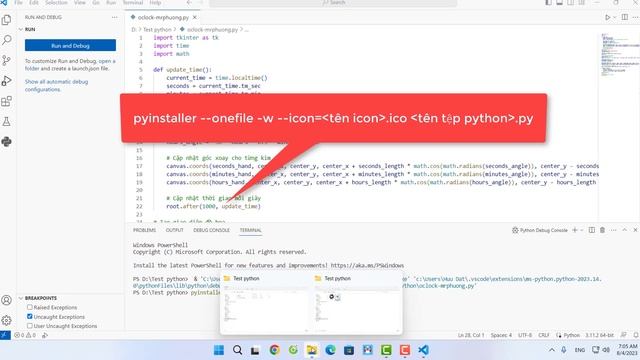Close the terminal panel
Screen dimensions: 640x360
(x=635, y=230)
